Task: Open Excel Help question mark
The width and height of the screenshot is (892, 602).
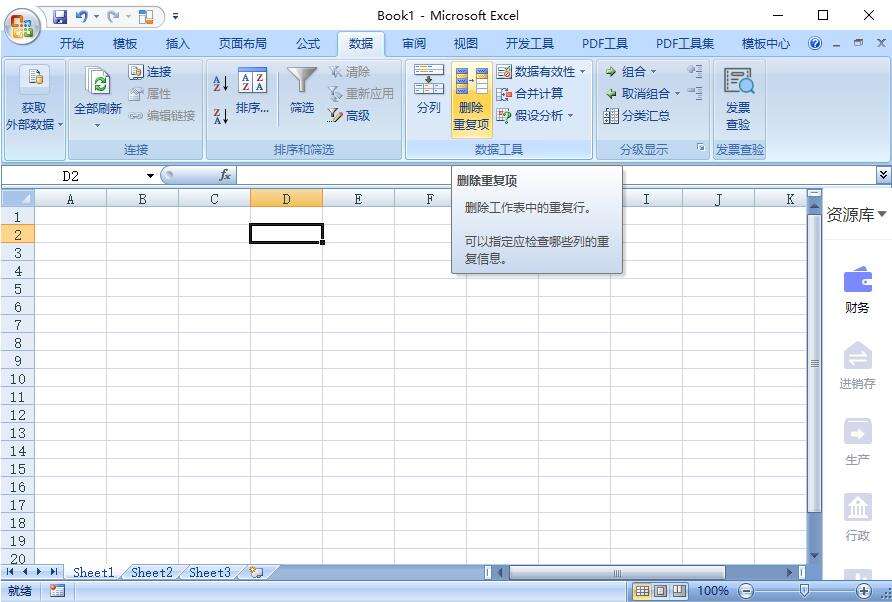Action: pyautogui.click(x=815, y=43)
